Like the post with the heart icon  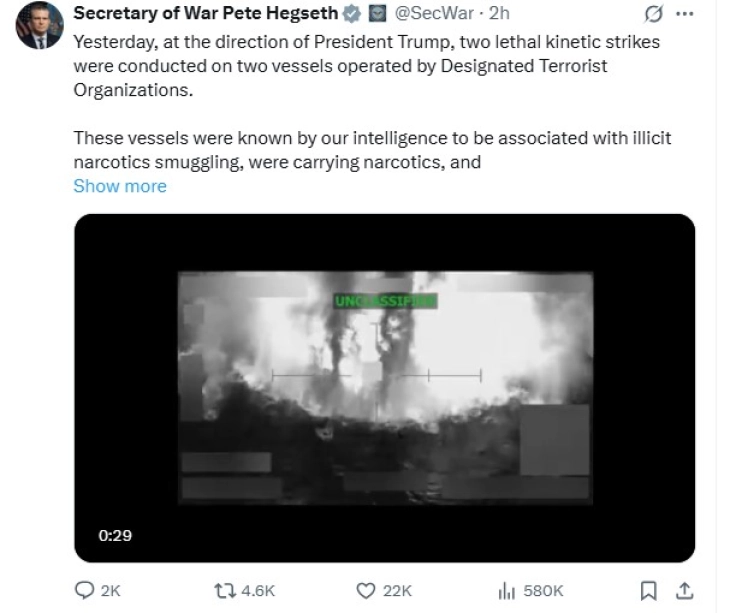(366, 590)
